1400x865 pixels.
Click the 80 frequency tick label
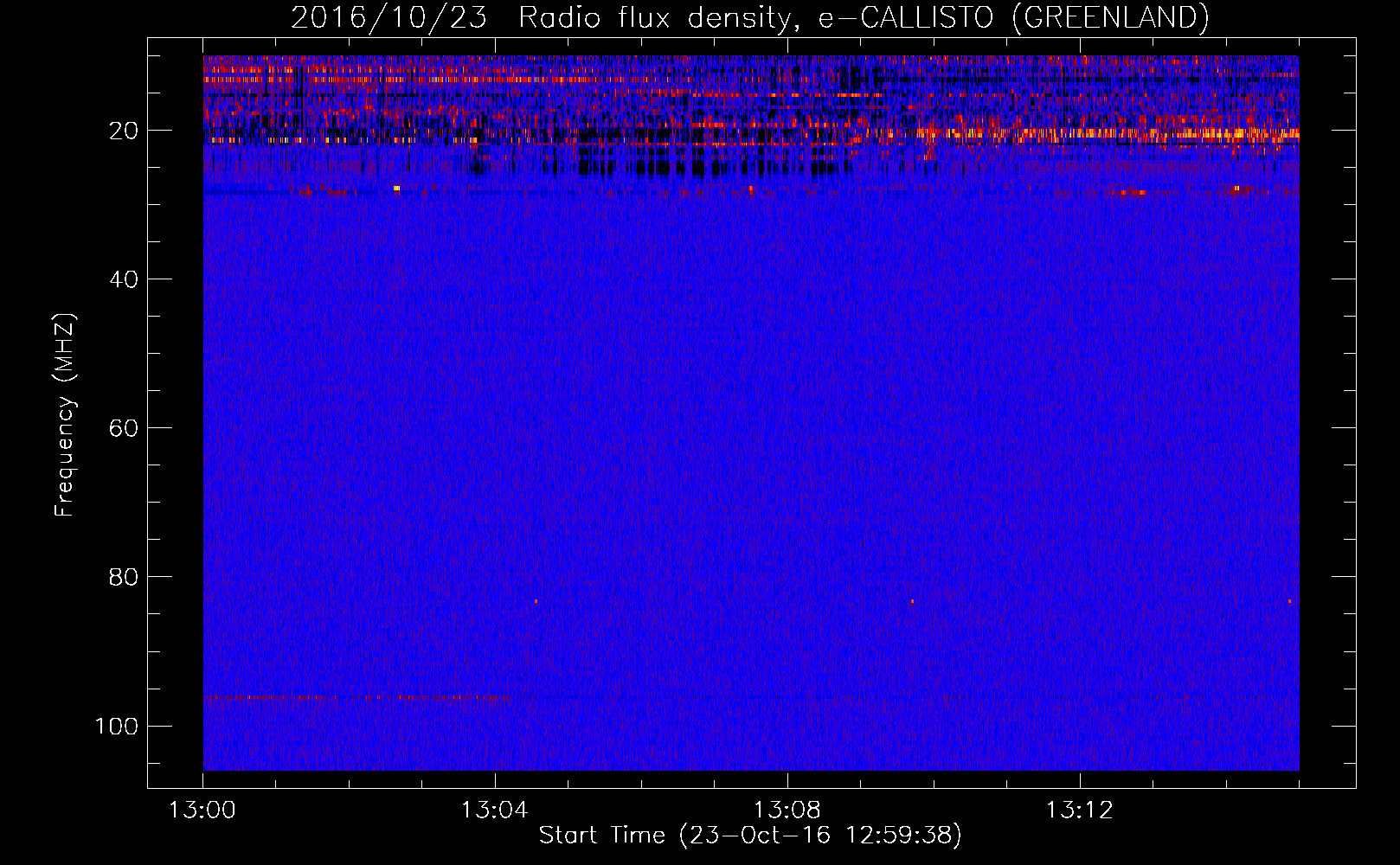click(x=124, y=577)
